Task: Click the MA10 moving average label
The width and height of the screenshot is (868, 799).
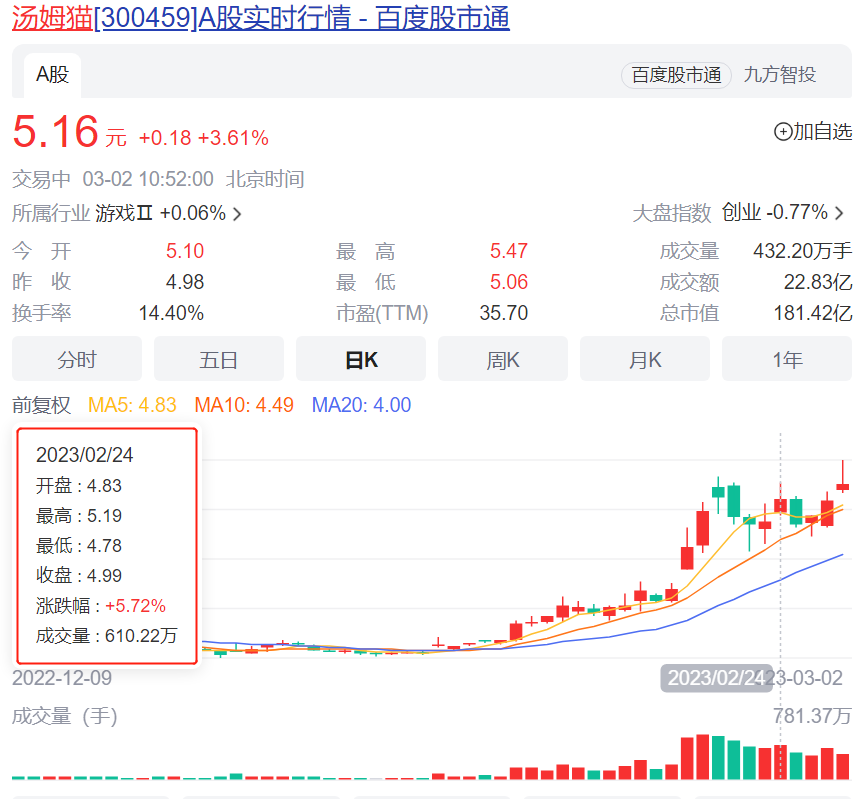Action: [x=244, y=405]
